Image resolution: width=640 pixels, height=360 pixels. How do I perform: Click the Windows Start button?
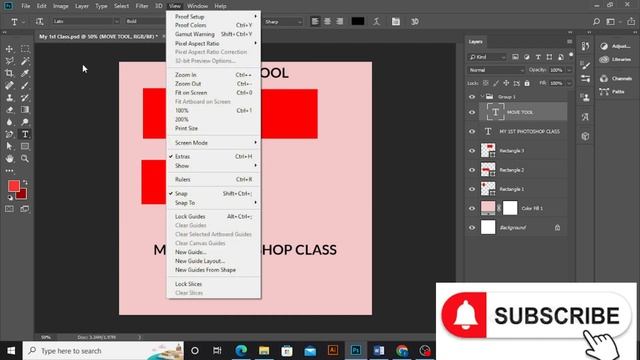pyautogui.click(x=11, y=351)
